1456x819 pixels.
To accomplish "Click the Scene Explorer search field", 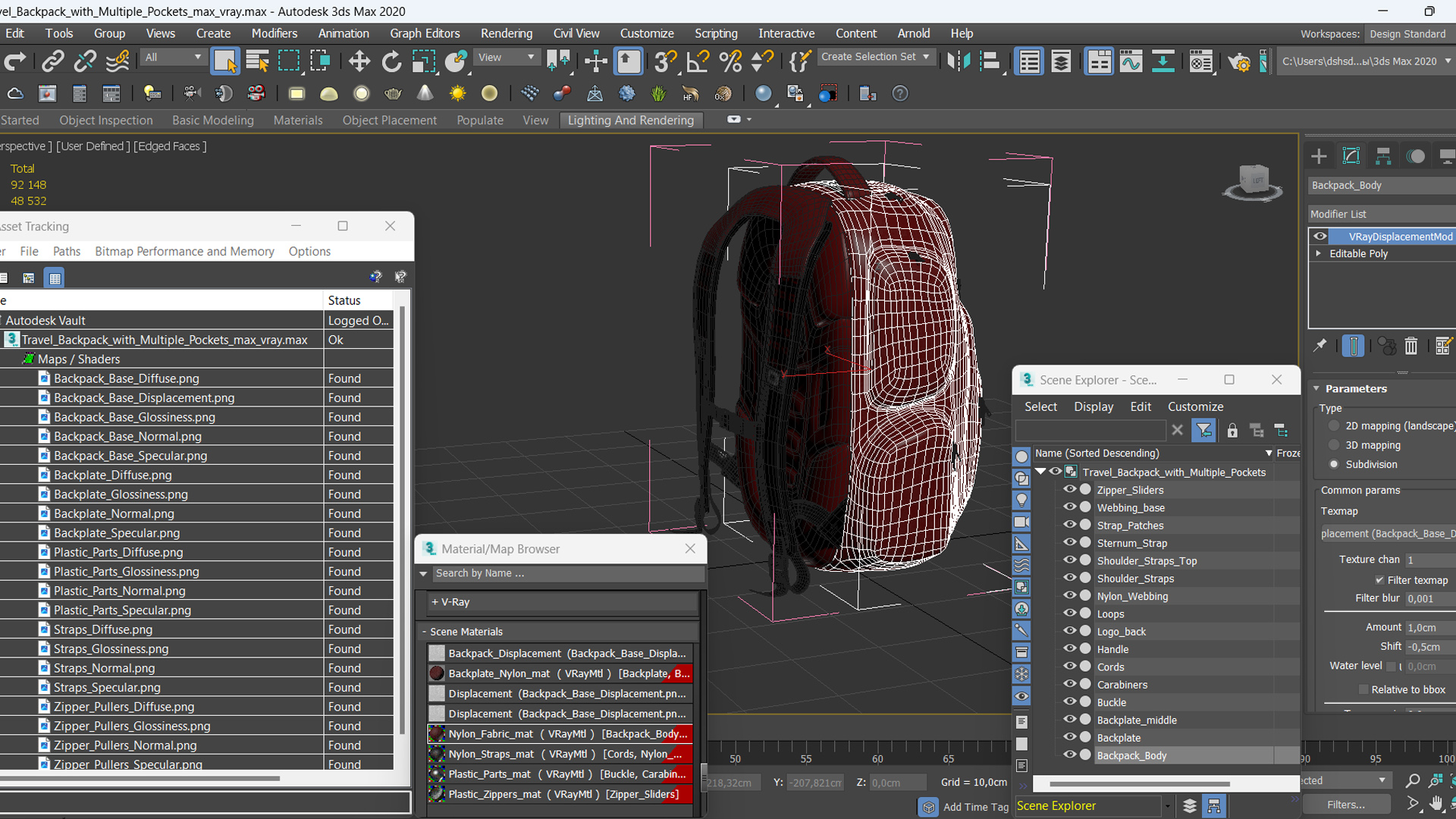I will click(x=1090, y=431).
